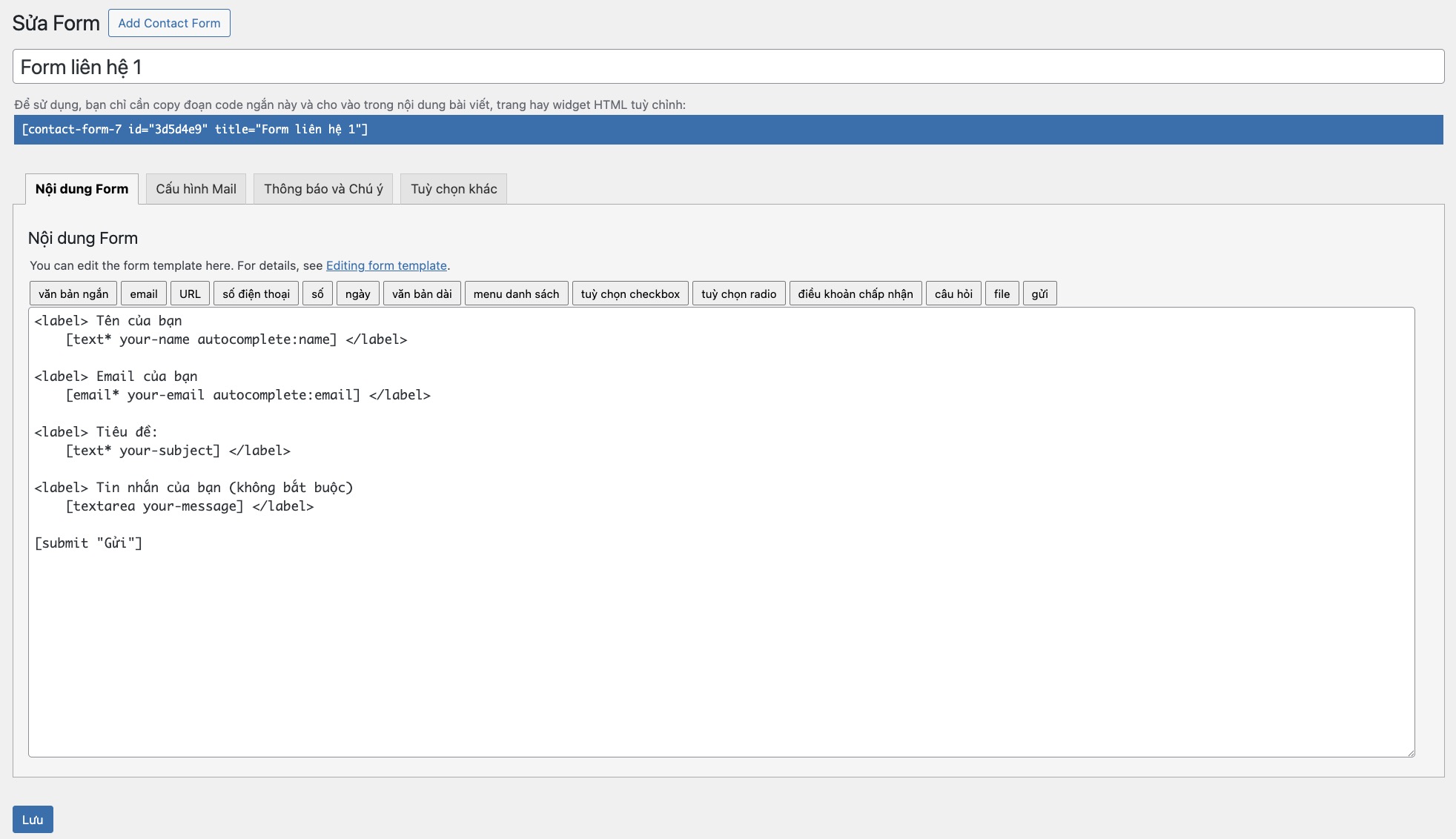Insert a short text field with 'văn bản ngắn'
The image size is (1456, 839).
tap(72, 293)
